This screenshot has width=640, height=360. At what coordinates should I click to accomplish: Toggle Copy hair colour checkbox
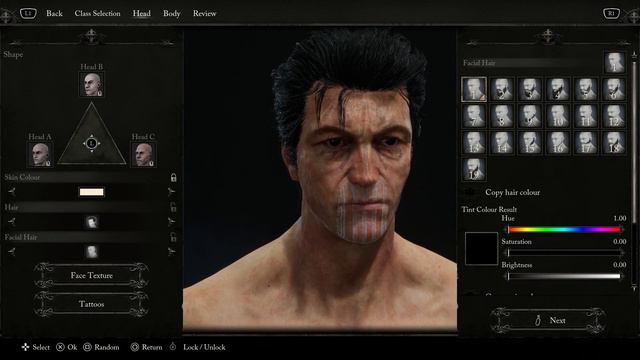pos(471,192)
